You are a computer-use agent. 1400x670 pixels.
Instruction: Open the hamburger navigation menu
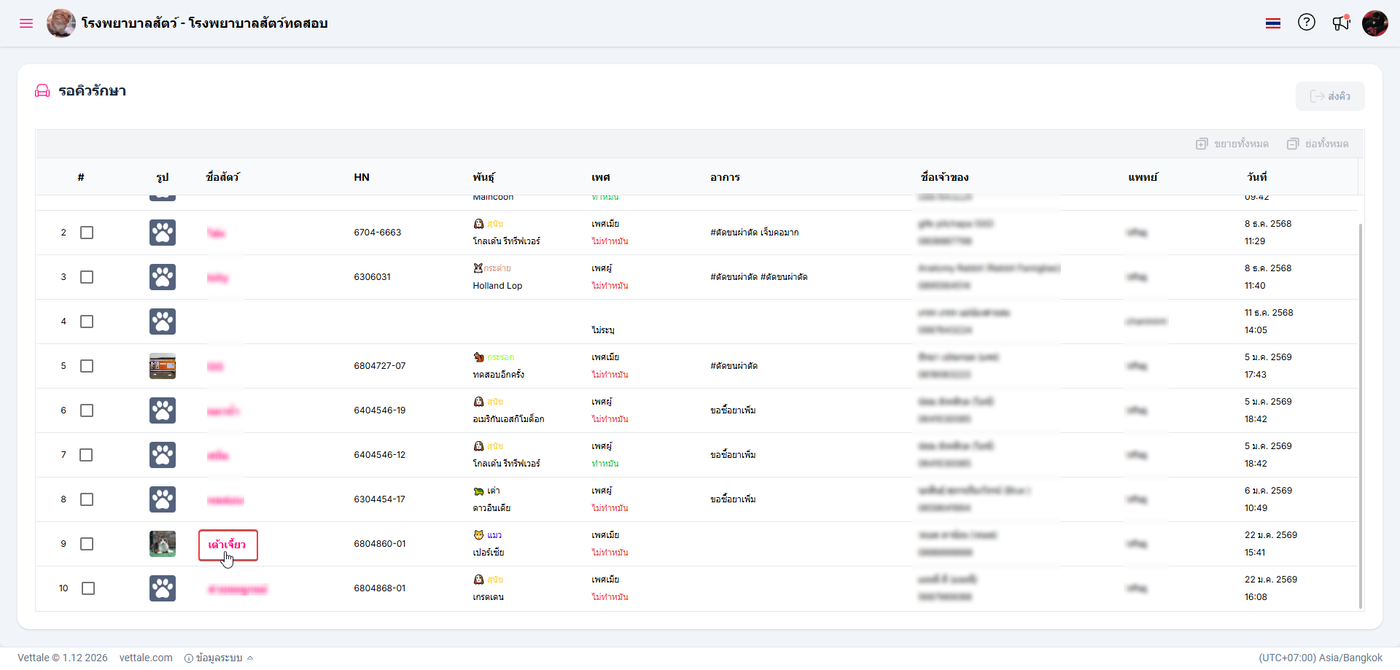(x=26, y=23)
